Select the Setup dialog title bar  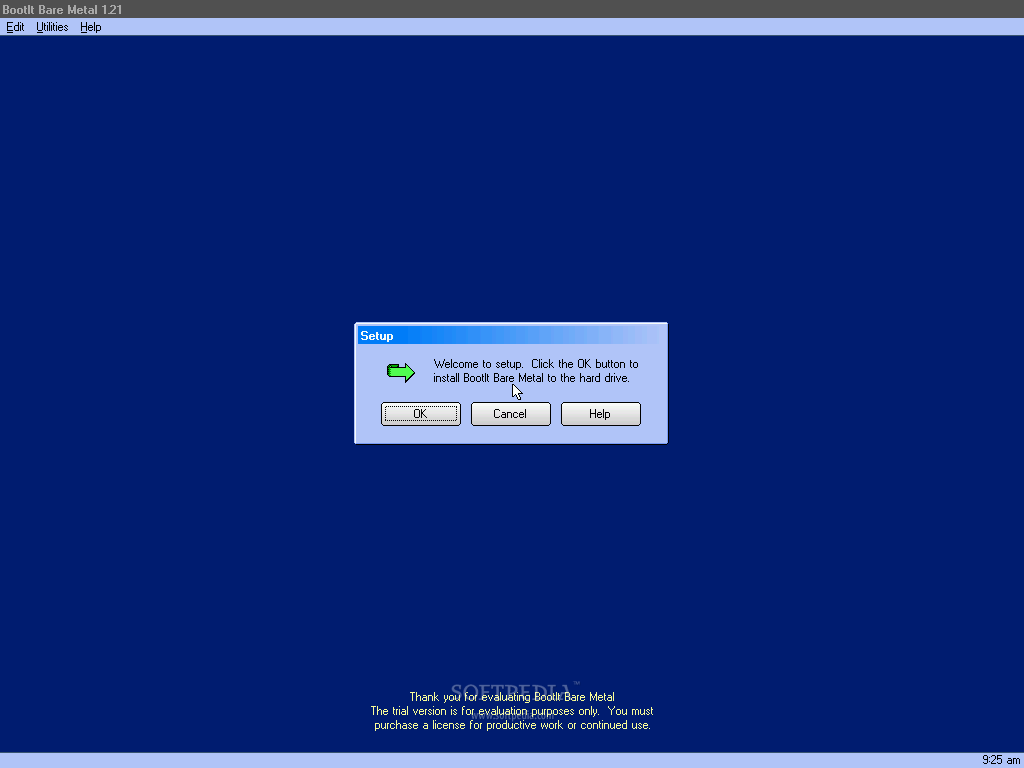(511, 336)
